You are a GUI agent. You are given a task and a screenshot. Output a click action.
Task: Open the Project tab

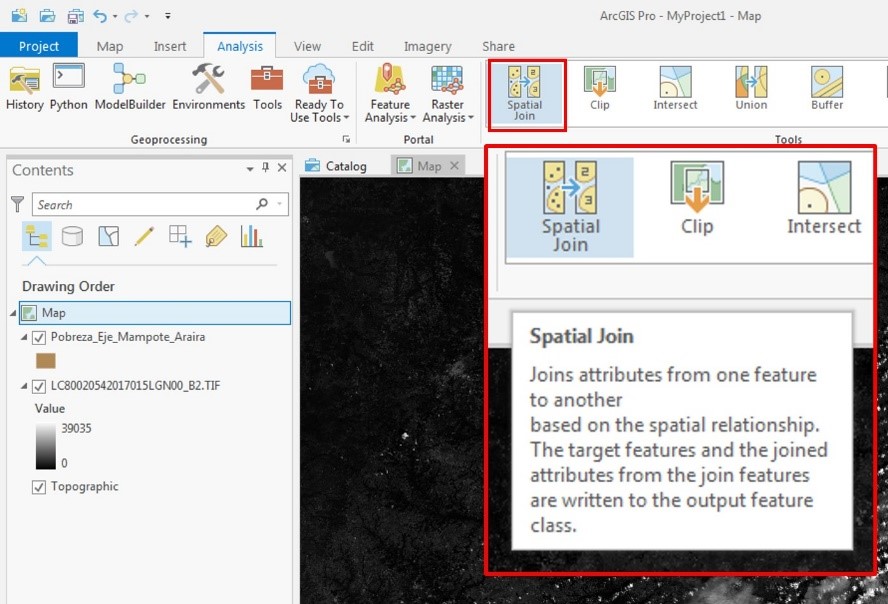pyautogui.click(x=39, y=46)
